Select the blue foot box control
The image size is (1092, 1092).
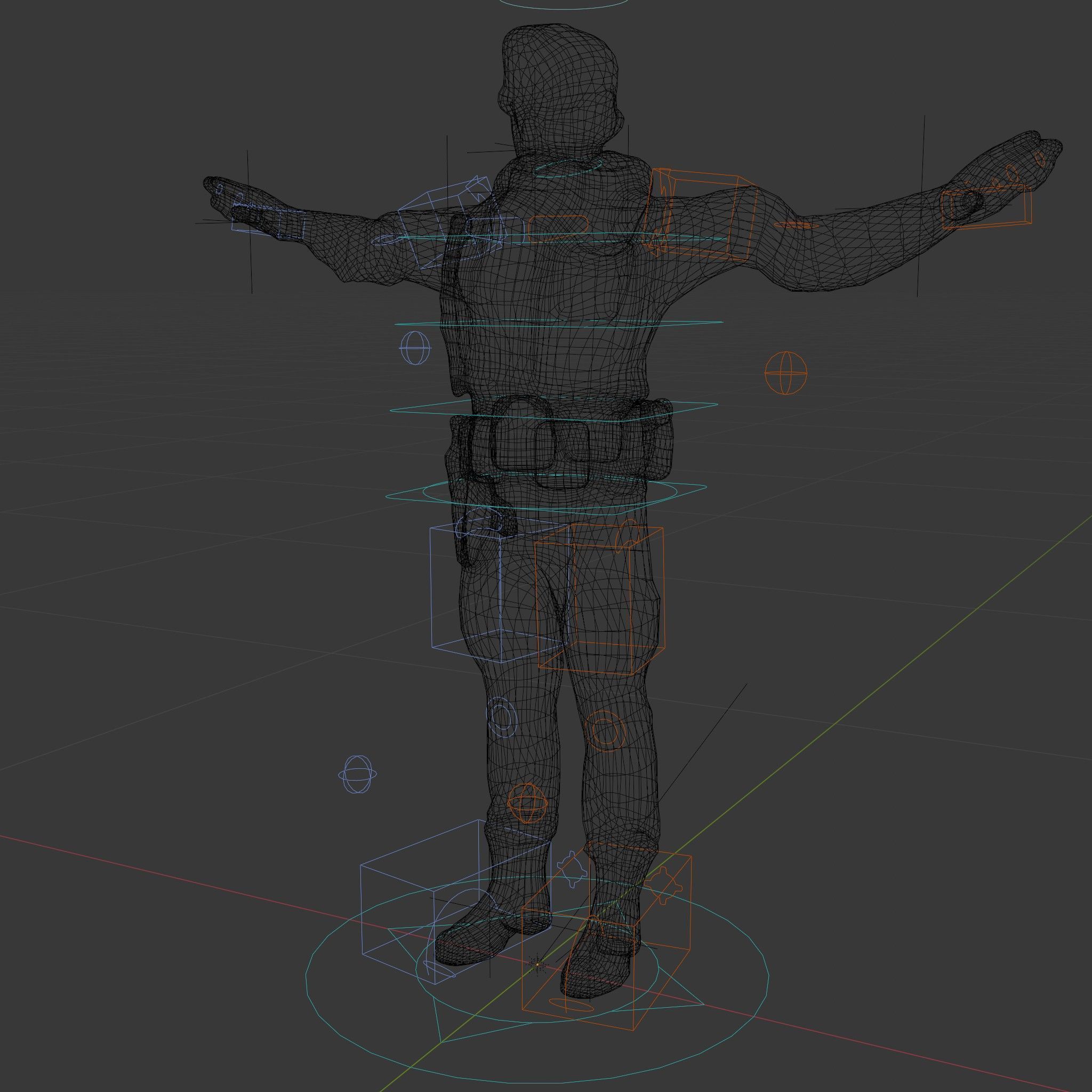coord(455,902)
